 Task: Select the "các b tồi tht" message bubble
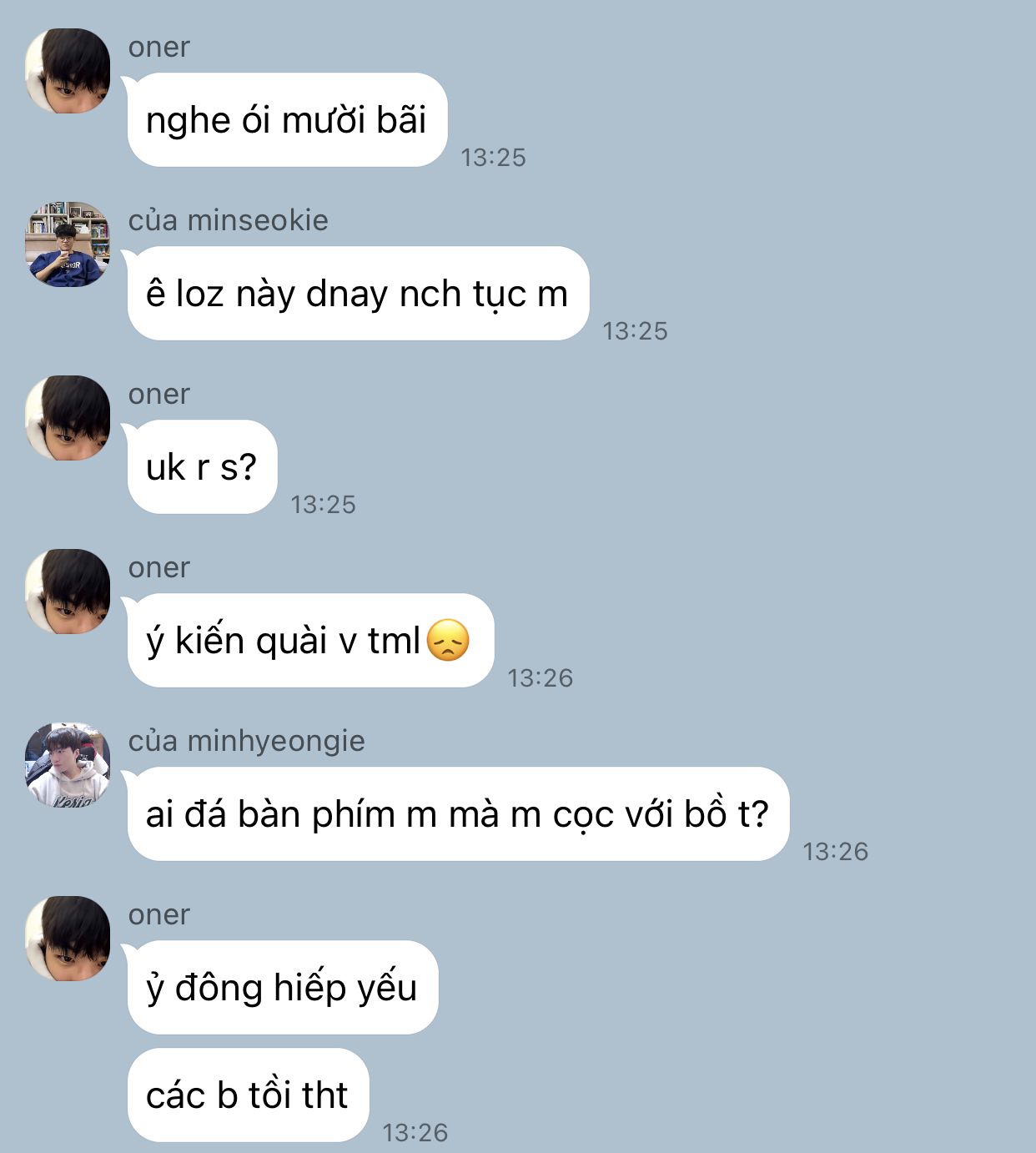(248, 1095)
